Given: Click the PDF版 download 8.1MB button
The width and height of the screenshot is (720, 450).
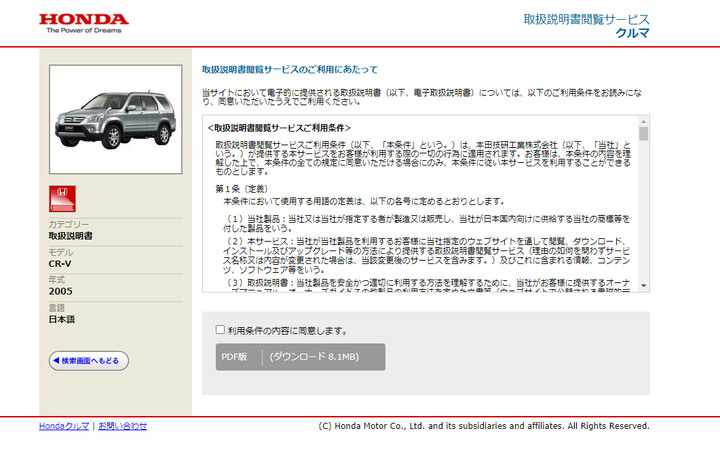Looking at the screenshot, I should pyautogui.click(x=300, y=357).
